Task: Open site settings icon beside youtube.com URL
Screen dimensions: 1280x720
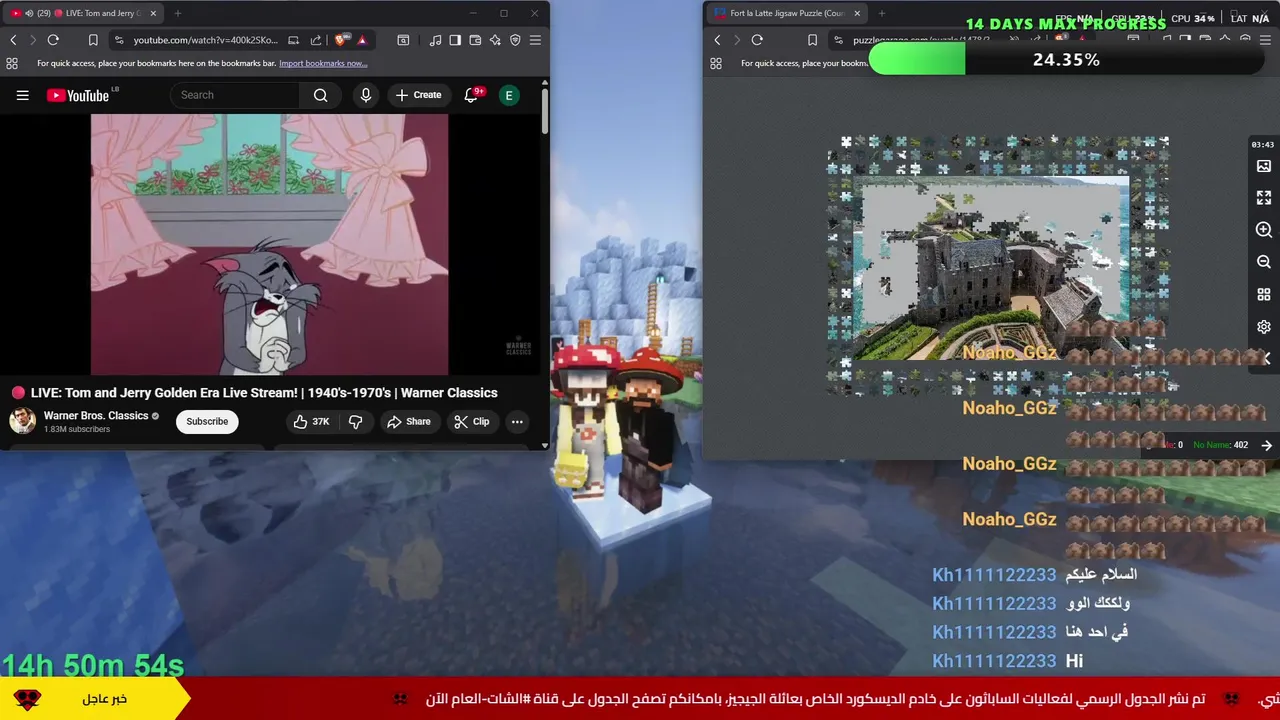Action: pos(119,40)
